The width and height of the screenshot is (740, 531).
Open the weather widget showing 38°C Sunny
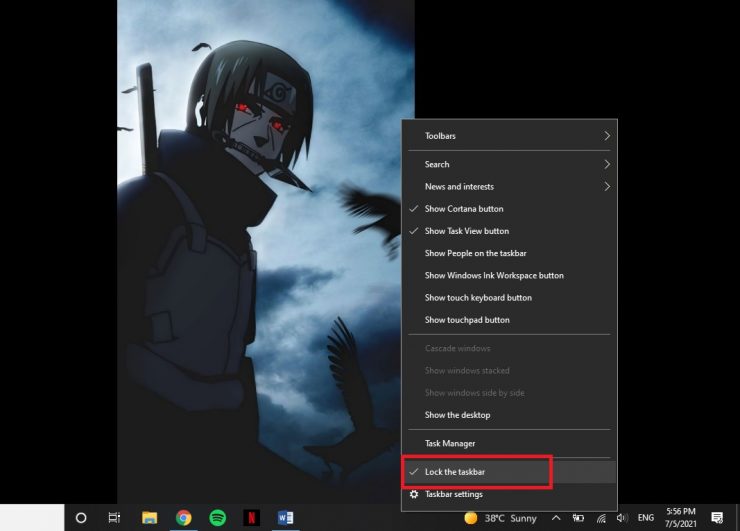pos(500,518)
